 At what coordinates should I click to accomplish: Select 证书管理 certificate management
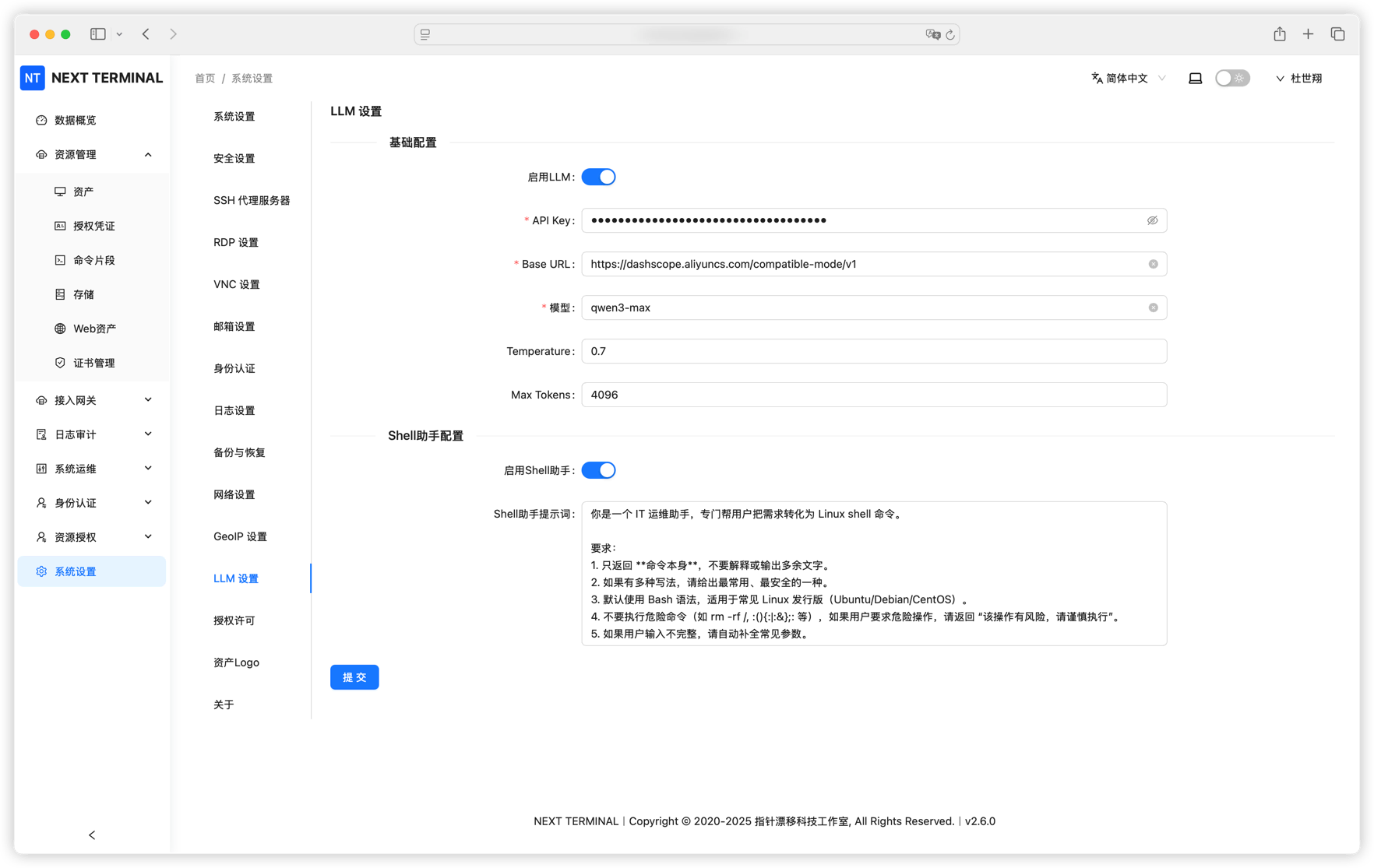tap(93, 362)
